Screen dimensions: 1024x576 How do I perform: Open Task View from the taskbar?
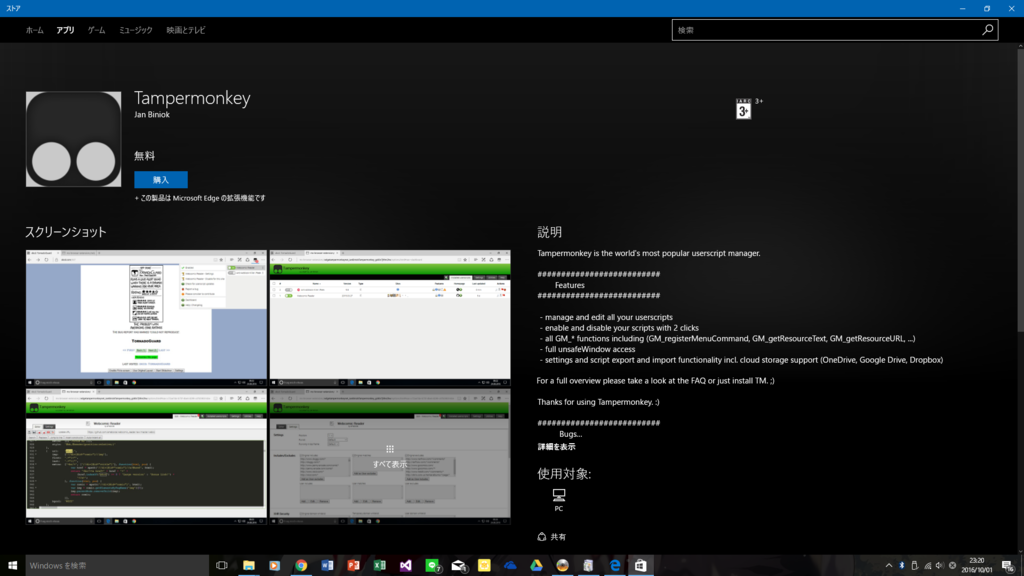point(222,566)
